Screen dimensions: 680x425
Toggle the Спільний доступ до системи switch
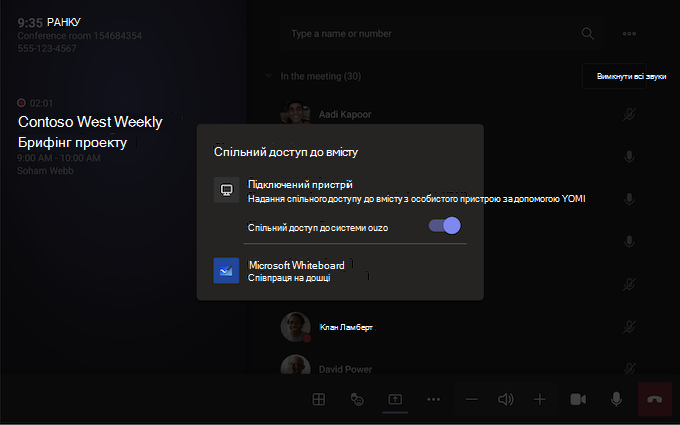pyautogui.click(x=445, y=226)
